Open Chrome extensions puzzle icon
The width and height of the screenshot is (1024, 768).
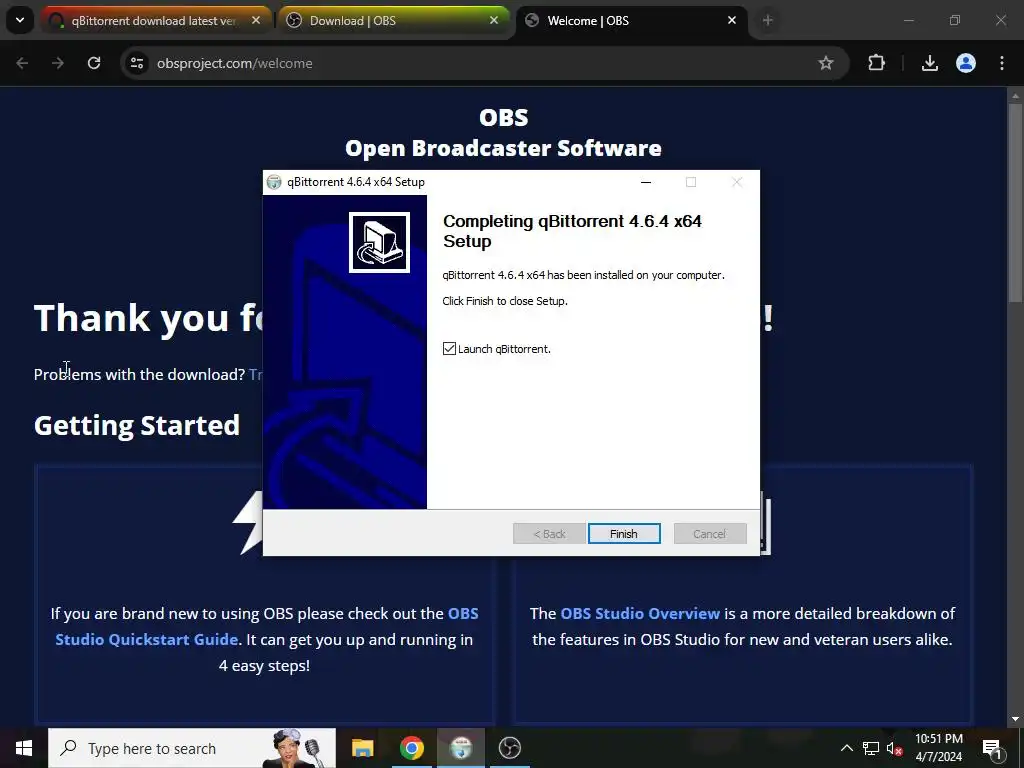coord(876,63)
